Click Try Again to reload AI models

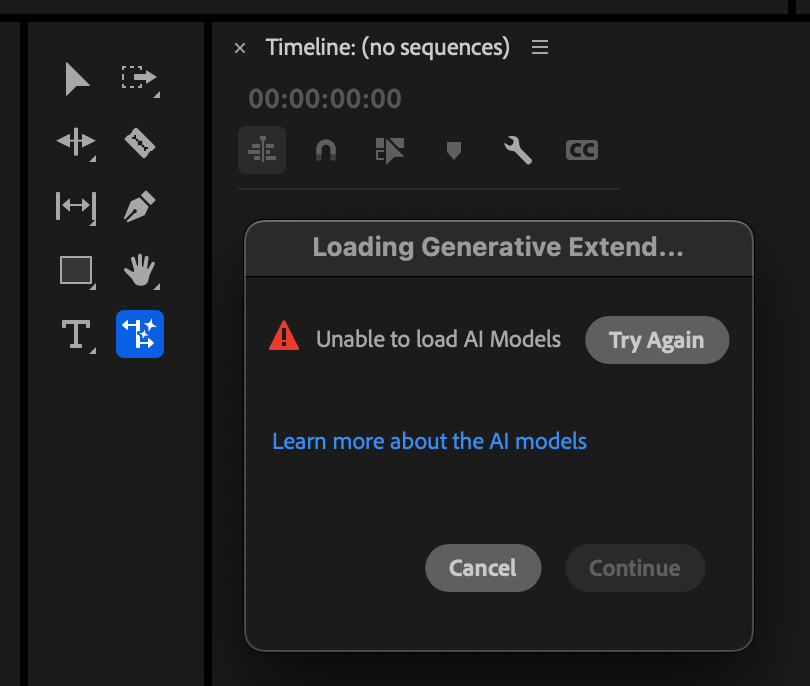tap(657, 340)
